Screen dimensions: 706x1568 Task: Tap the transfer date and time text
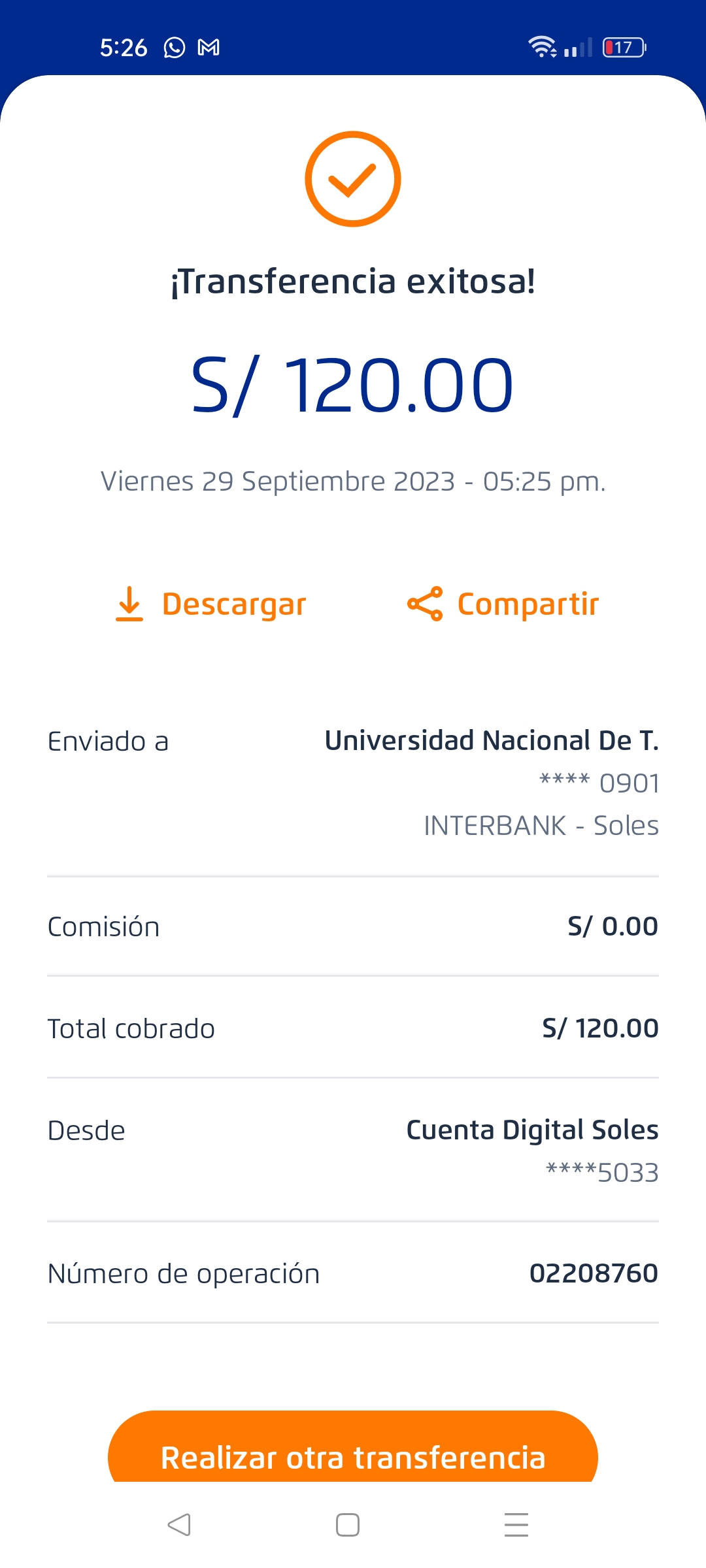(353, 482)
